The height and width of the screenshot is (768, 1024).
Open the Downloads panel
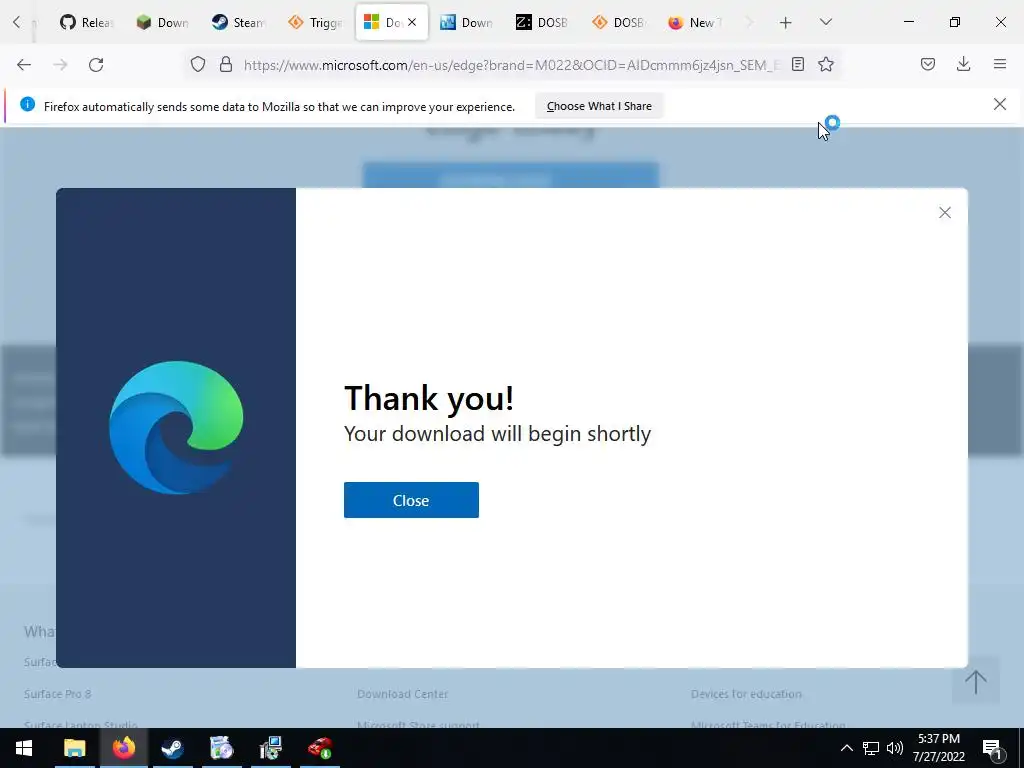pyautogui.click(x=963, y=64)
